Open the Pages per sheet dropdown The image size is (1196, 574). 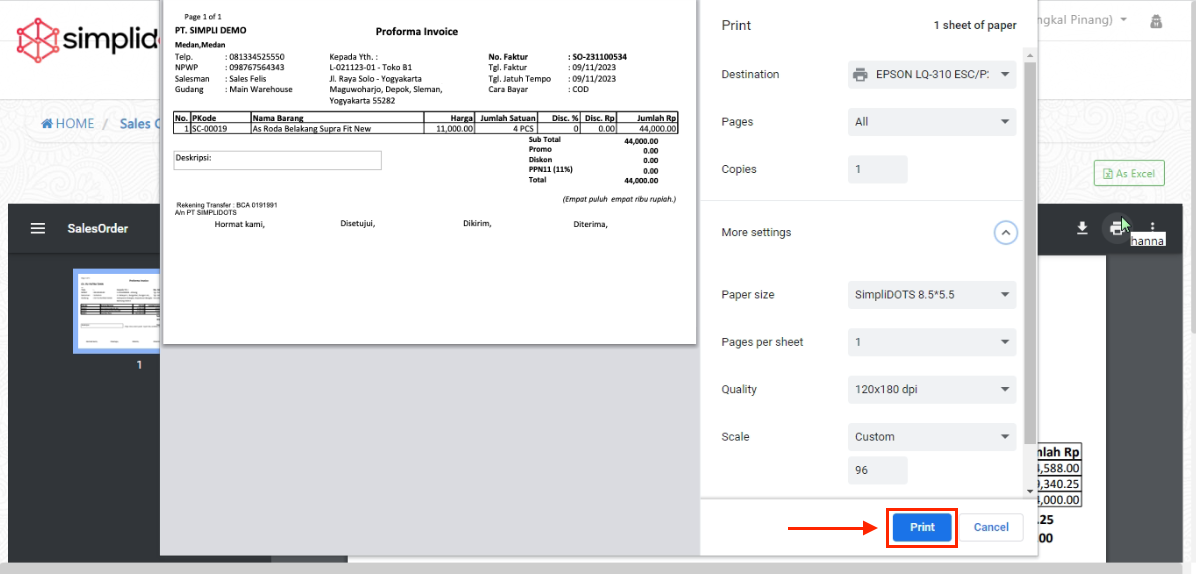point(931,342)
